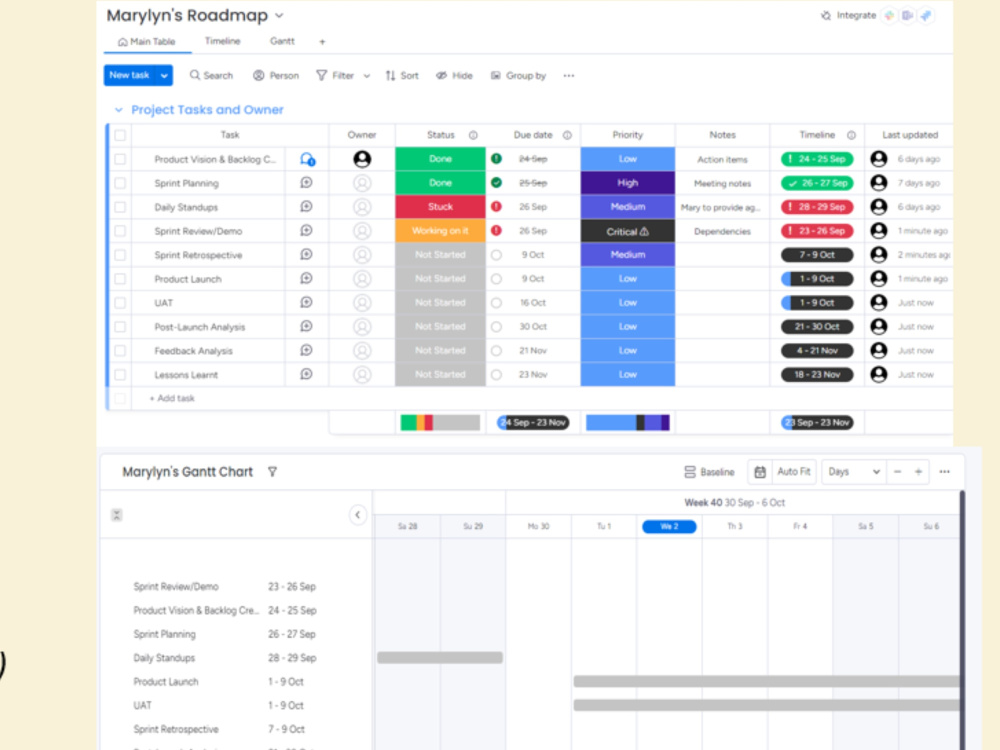
Task: Check the select-all tasks checkbox
Action: point(120,135)
